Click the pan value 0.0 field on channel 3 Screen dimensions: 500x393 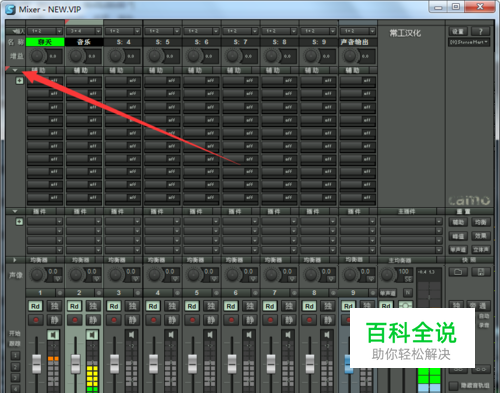pos(131,271)
